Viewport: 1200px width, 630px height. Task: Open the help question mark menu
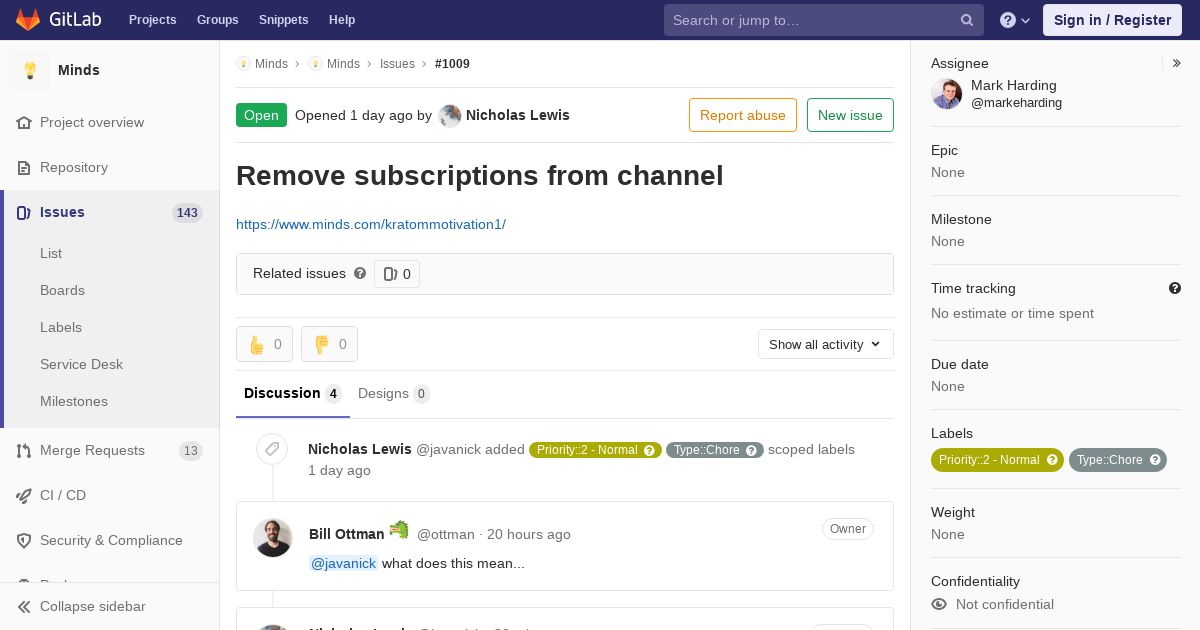1015,20
